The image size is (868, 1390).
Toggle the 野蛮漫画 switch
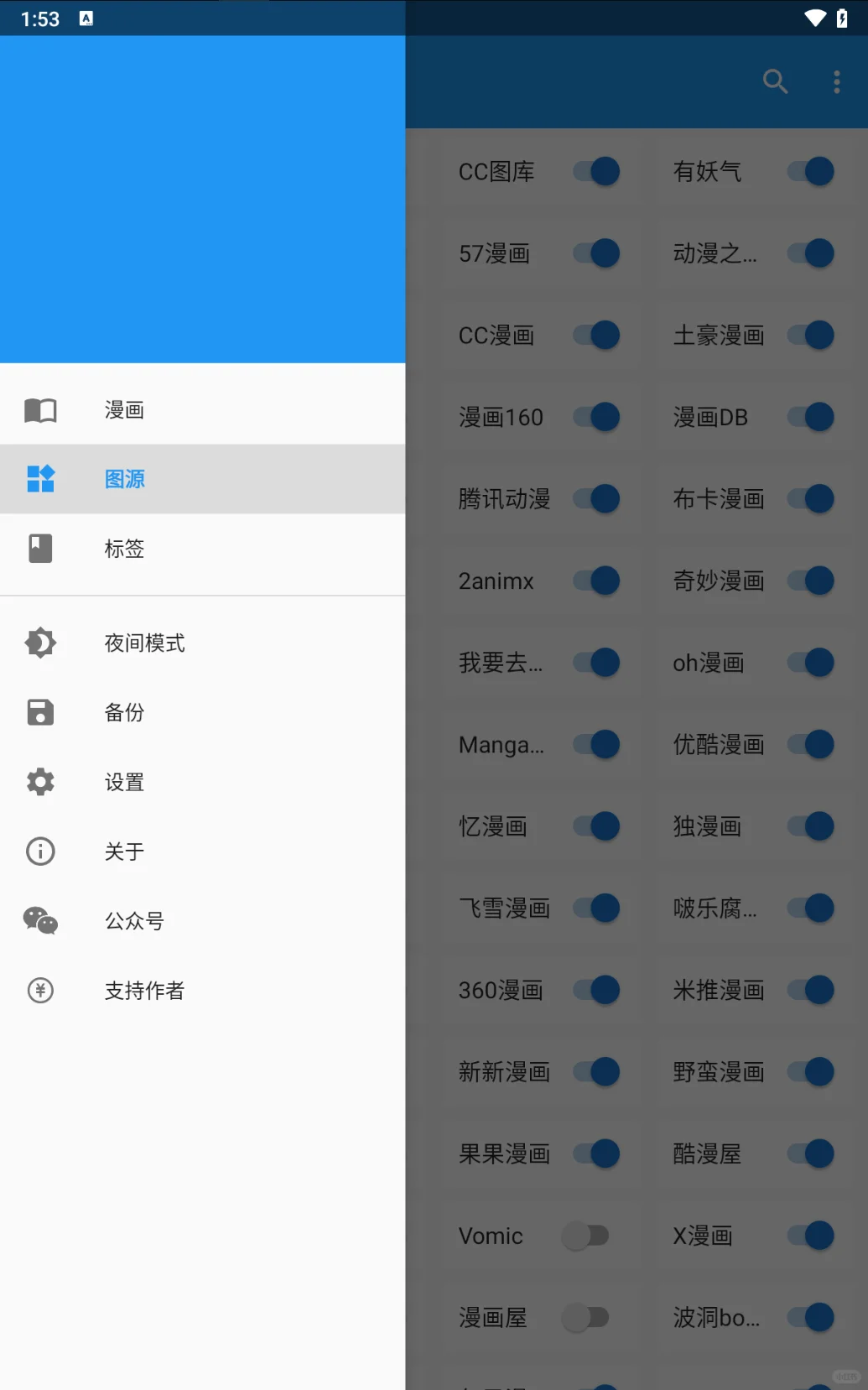811,1072
